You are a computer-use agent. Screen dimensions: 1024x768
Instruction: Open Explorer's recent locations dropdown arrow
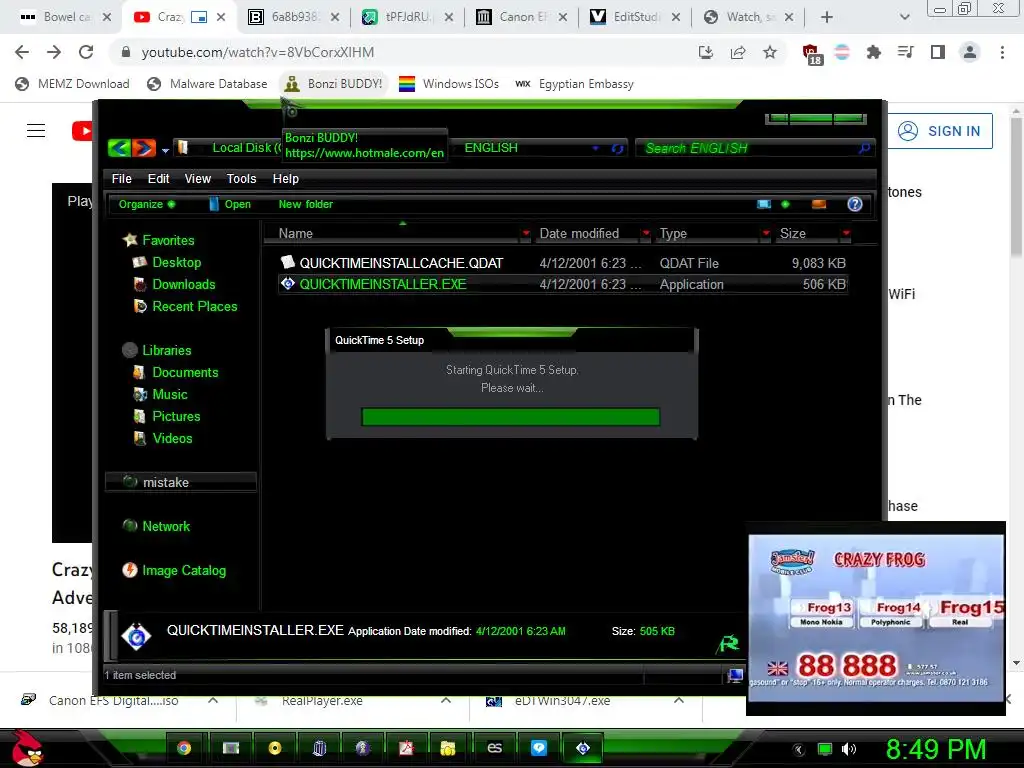pyautogui.click(x=165, y=150)
